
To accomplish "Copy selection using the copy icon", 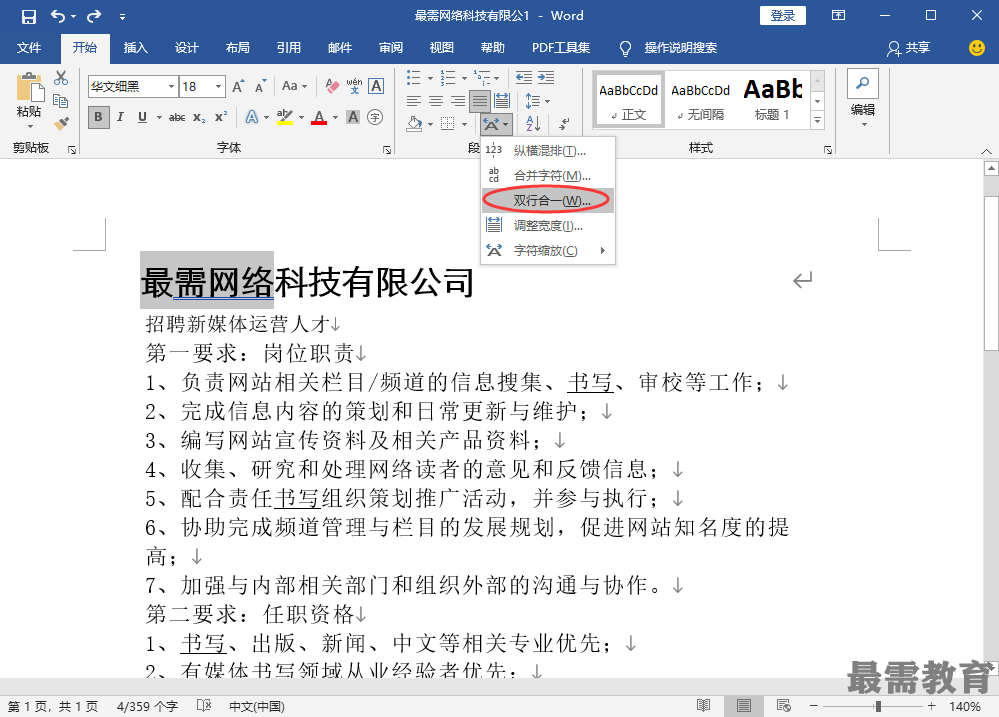I will [x=61, y=101].
